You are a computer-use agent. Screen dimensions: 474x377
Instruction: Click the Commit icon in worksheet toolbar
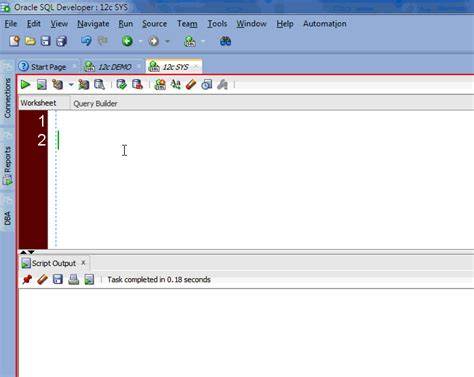tap(121, 85)
